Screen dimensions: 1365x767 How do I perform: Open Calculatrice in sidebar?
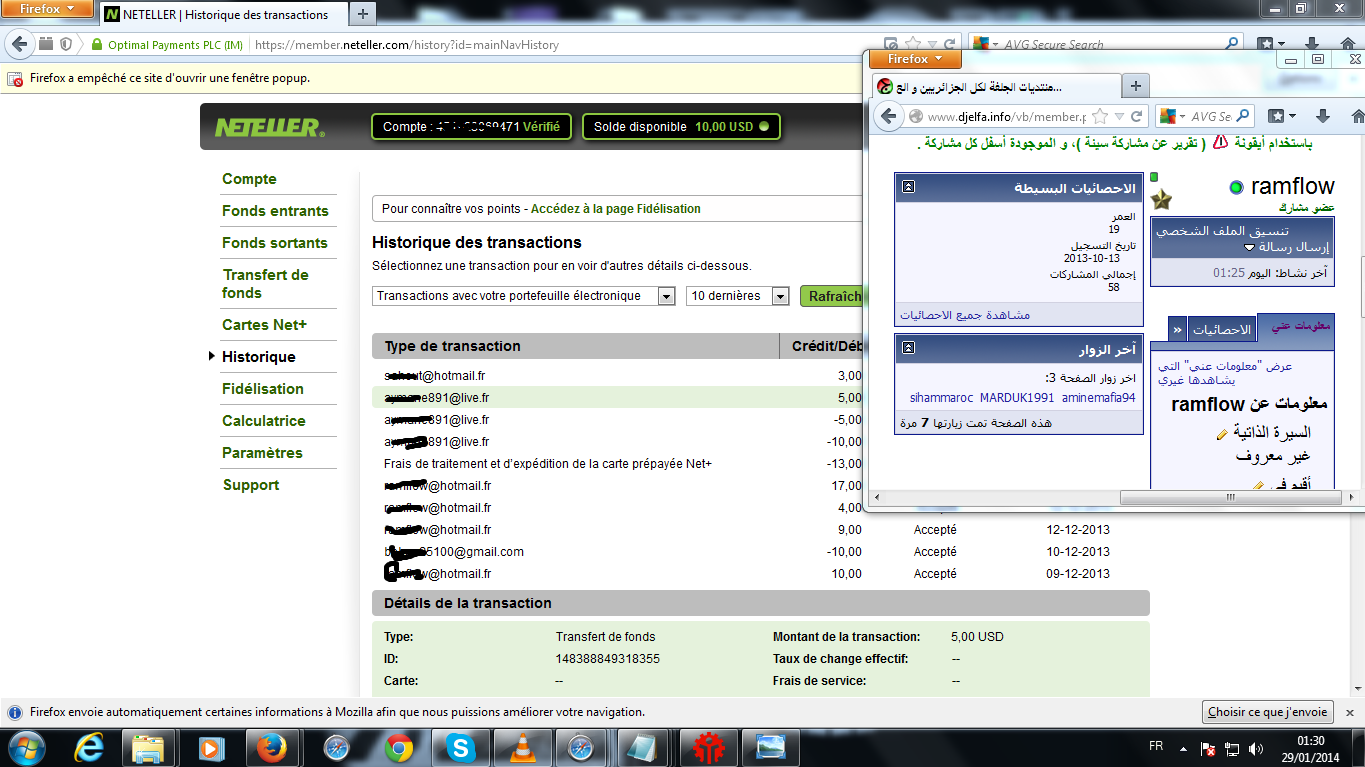tap(264, 421)
